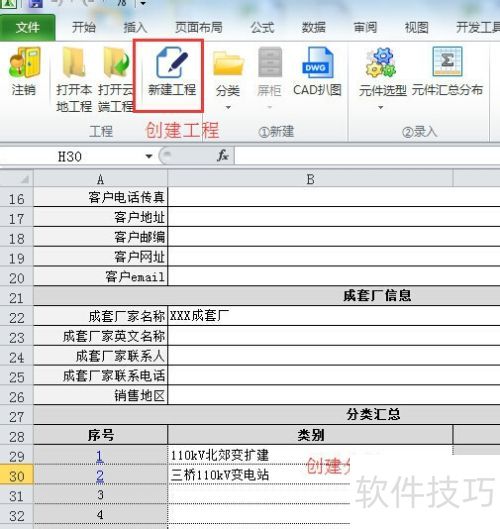This screenshot has width=500, height=529.
Task: Select the 成套厂信息 header row
Action: (267, 296)
